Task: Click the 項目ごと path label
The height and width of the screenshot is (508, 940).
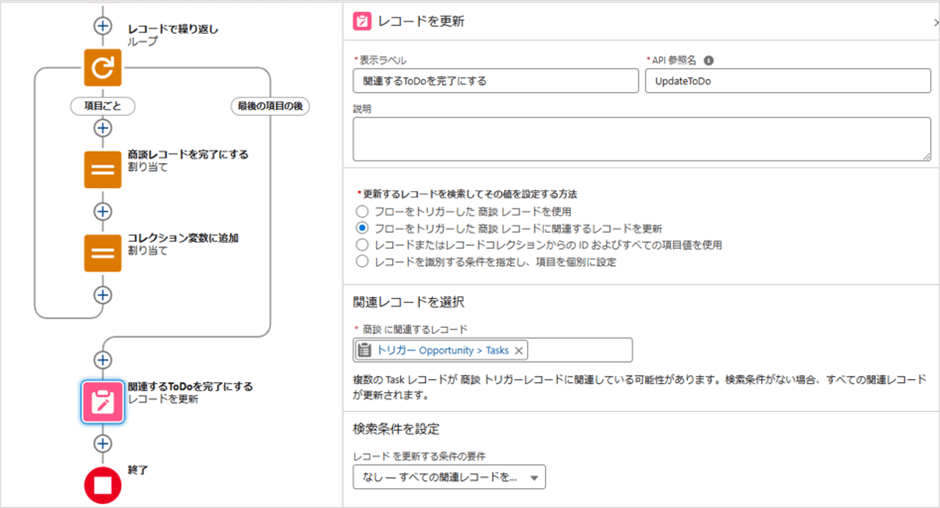Action: coord(103,106)
